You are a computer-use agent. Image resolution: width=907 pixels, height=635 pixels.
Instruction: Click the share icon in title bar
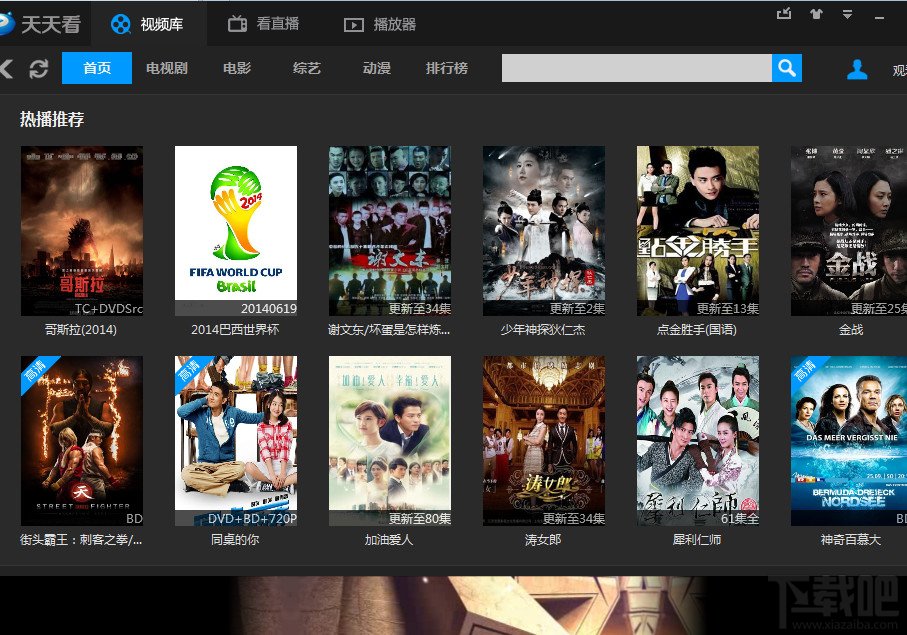784,13
